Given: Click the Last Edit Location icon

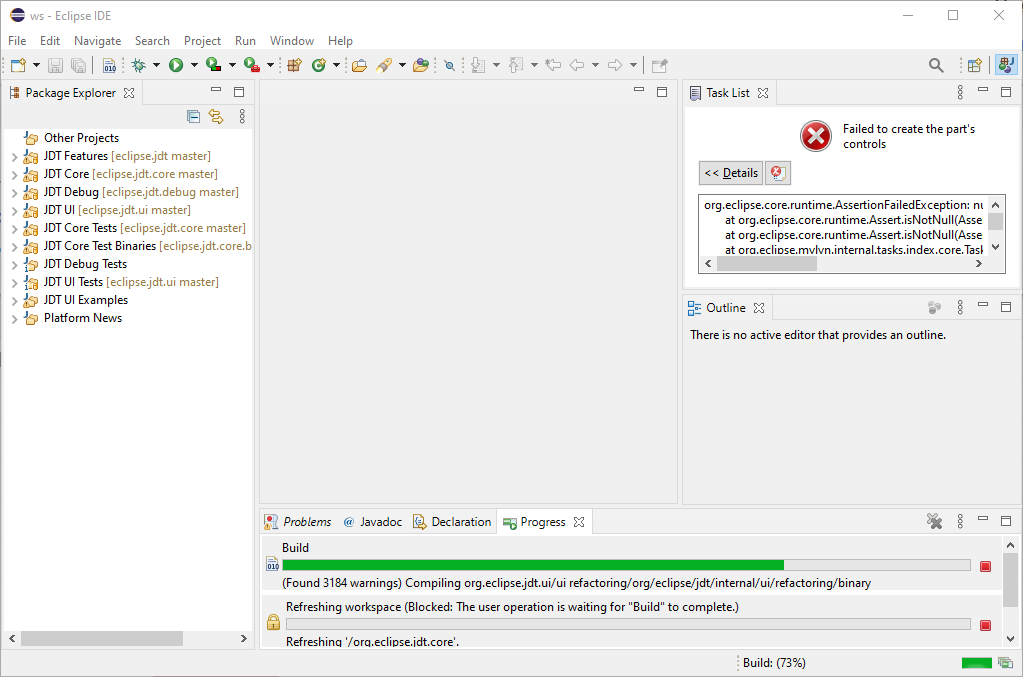Looking at the screenshot, I should pyautogui.click(x=553, y=65).
